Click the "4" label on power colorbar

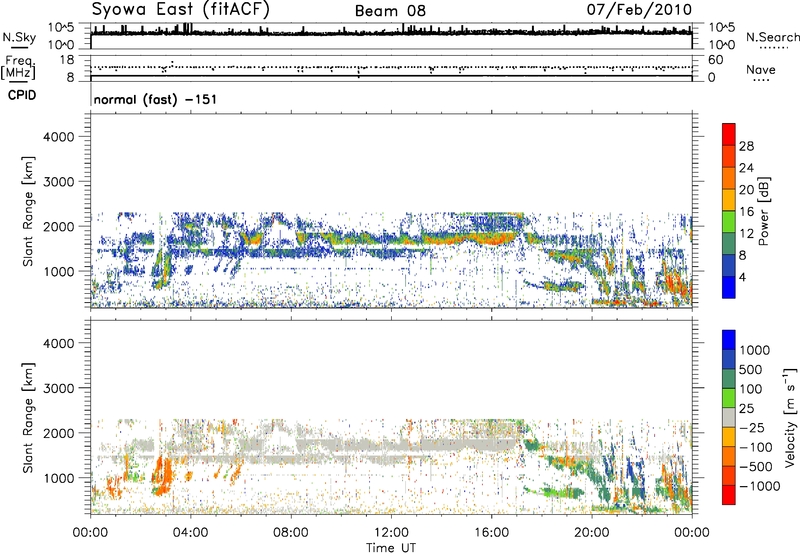[x=742, y=277]
